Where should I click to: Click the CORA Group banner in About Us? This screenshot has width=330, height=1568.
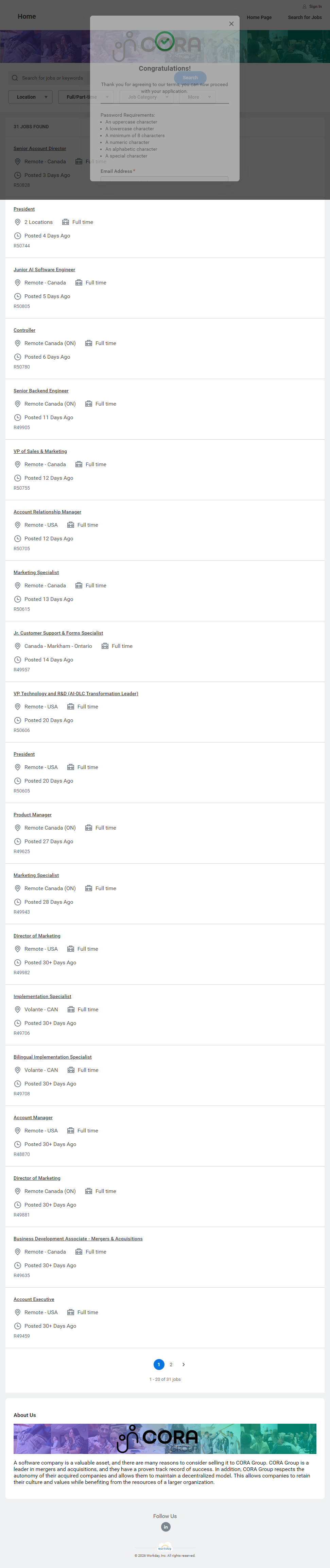tap(165, 1438)
